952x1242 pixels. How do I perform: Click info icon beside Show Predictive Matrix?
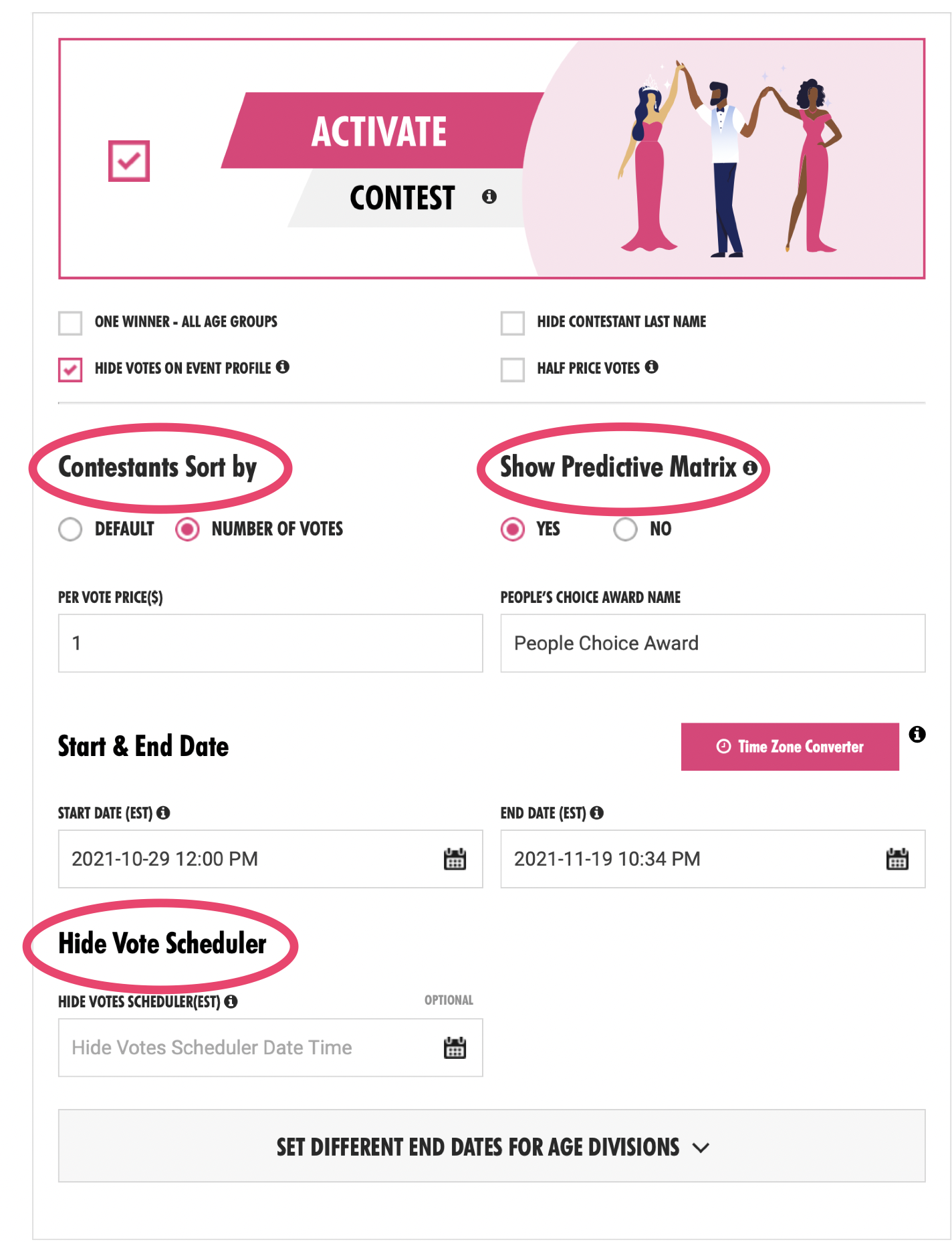[750, 468]
